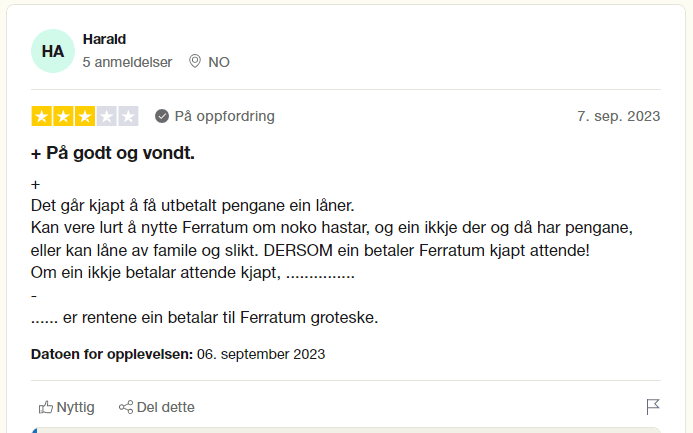
Task: Open reviewer Harald's profile name
Action: coord(104,39)
